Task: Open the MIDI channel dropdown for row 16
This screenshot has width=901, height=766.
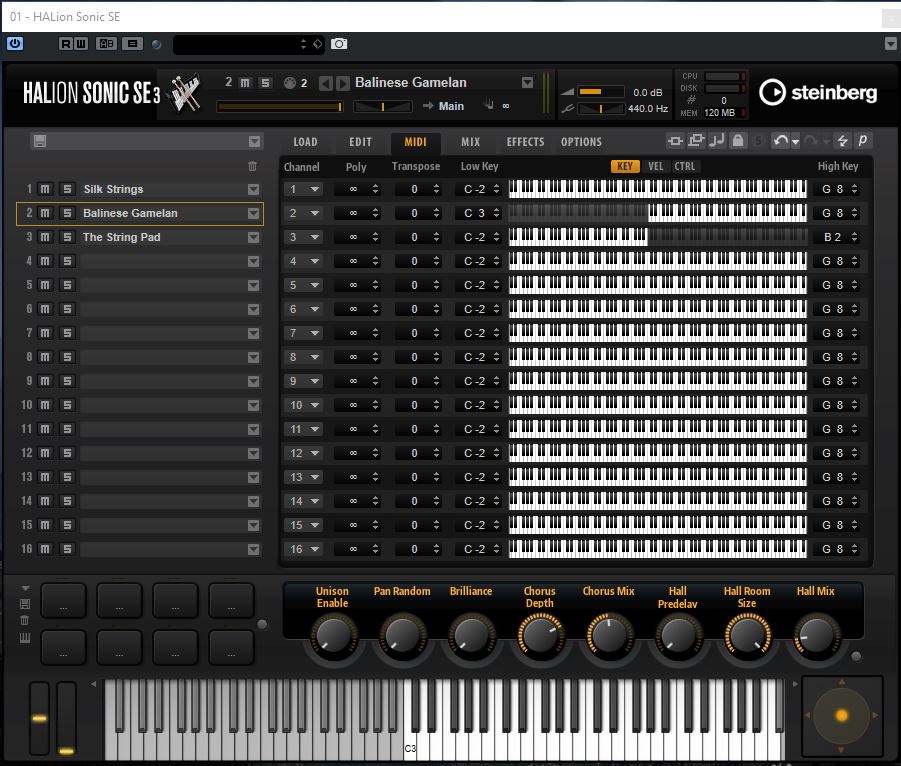Action: [x=303, y=549]
